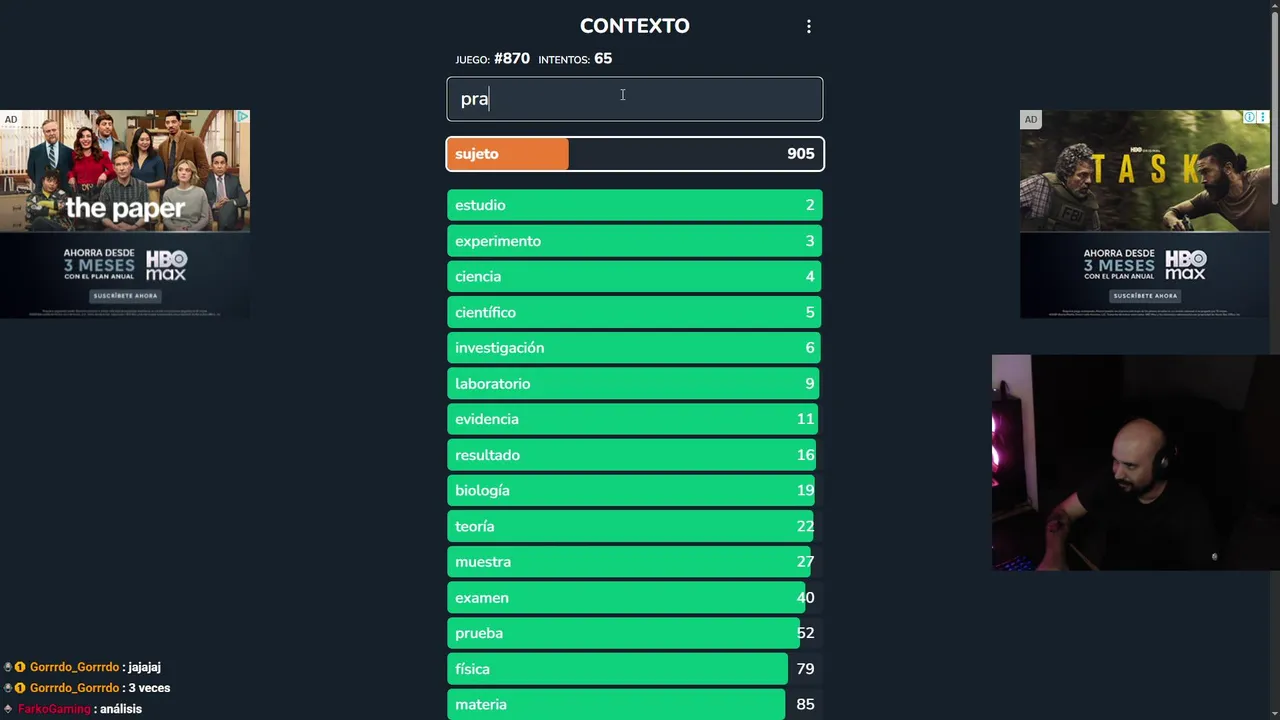Select the 'experimento' guess row
The height and width of the screenshot is (720, 1280).
pos(634,241)
